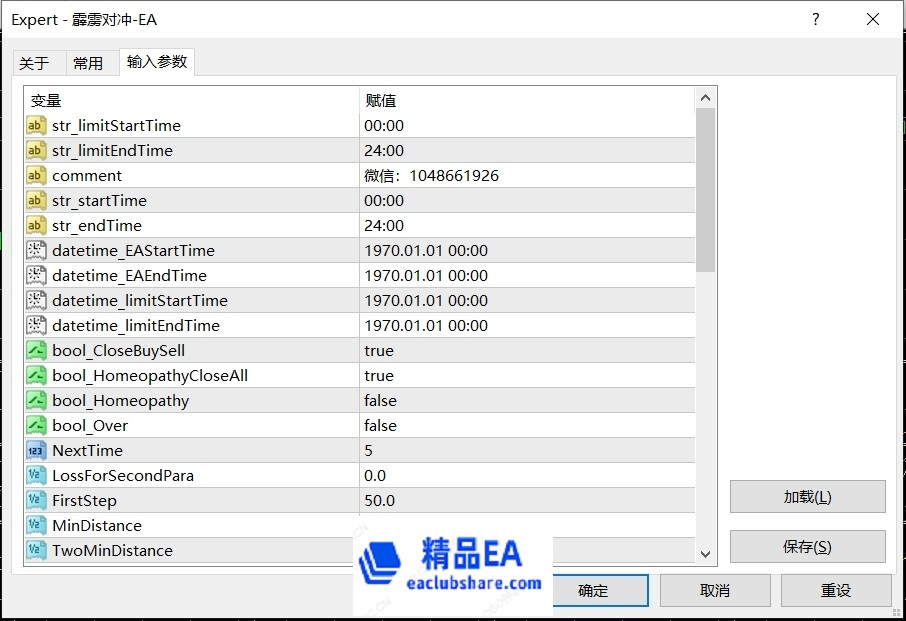Click the 重设 reset button
Viewport: 906px width, 621px height.
836,590
